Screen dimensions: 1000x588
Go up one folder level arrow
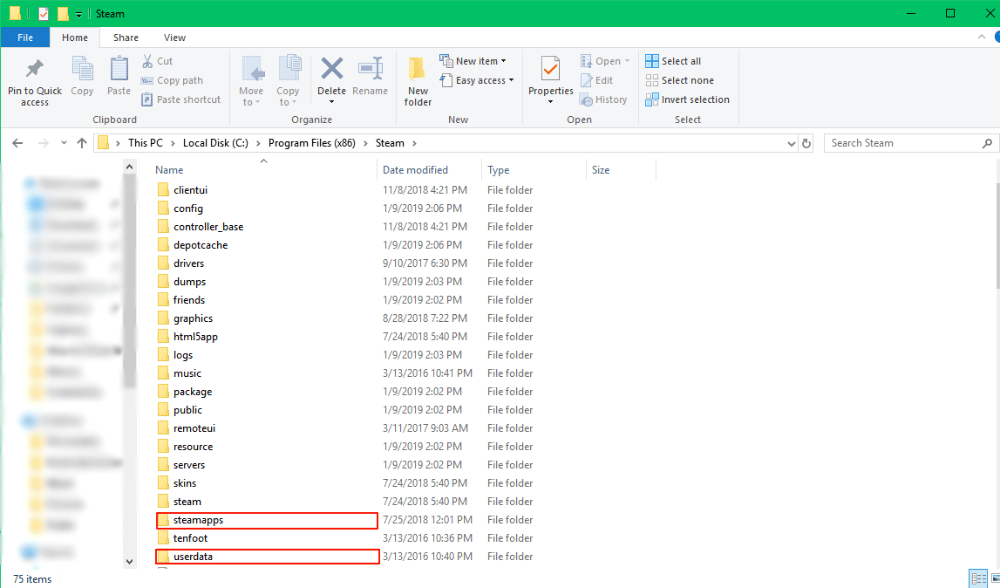[82, 143]
